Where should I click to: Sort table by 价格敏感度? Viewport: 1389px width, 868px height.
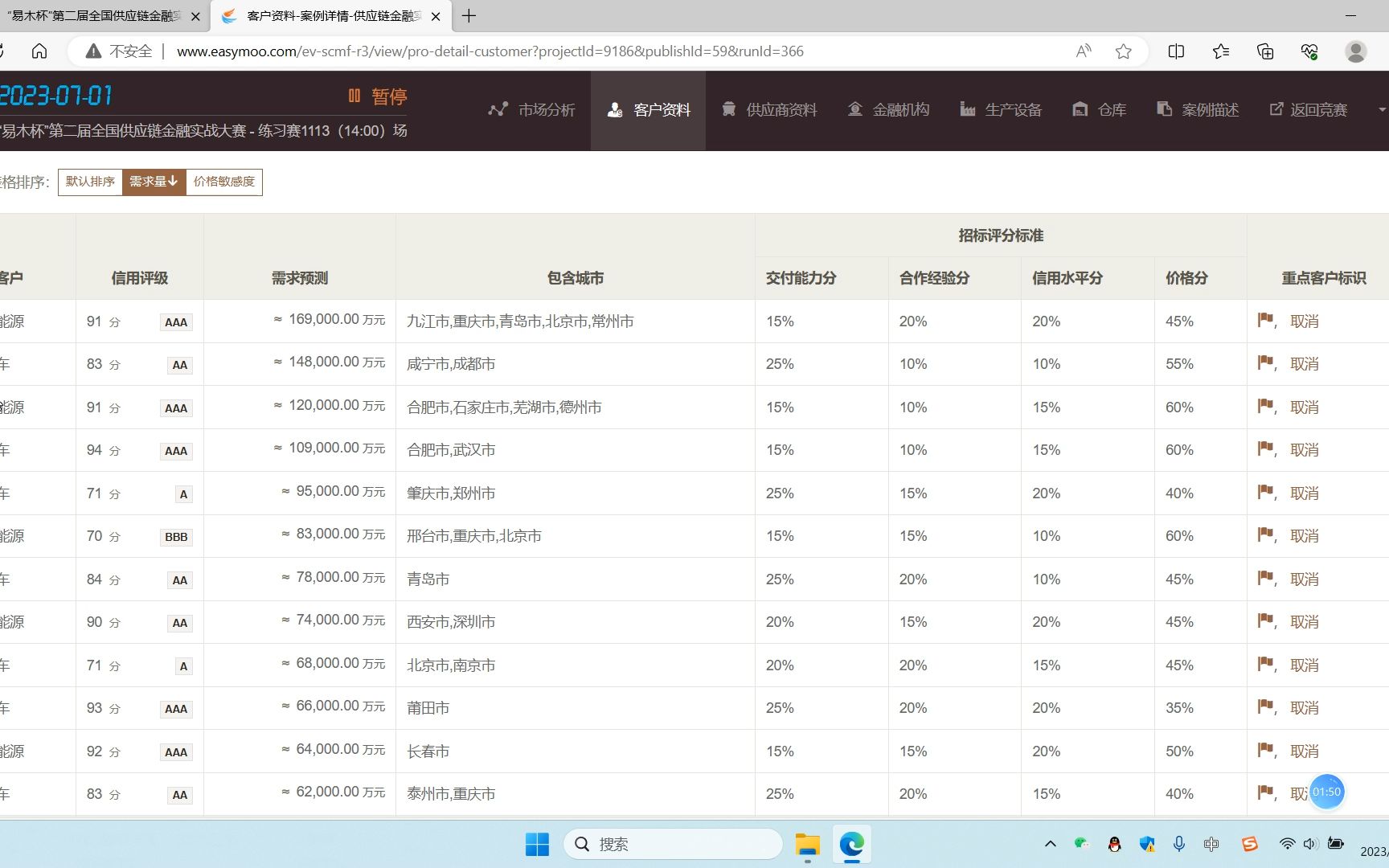click(223, 182)
